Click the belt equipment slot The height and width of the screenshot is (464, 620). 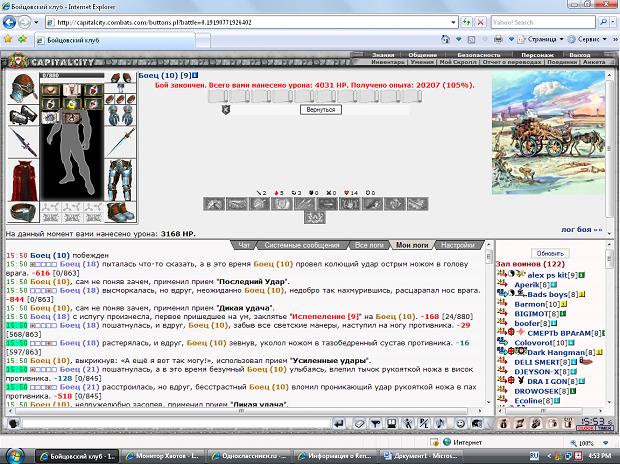click(x=23, y=212)
